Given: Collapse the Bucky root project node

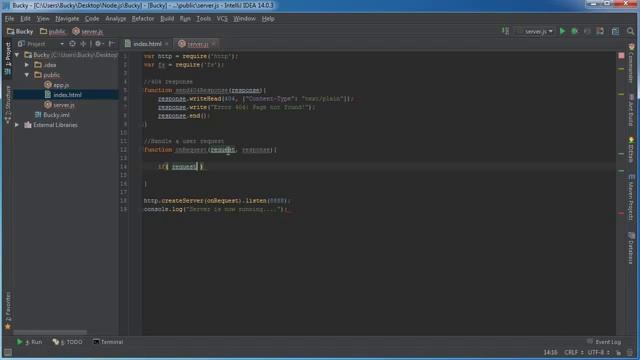Looking at the screenshot, I should pyautogui.click(x=17, y=55).
